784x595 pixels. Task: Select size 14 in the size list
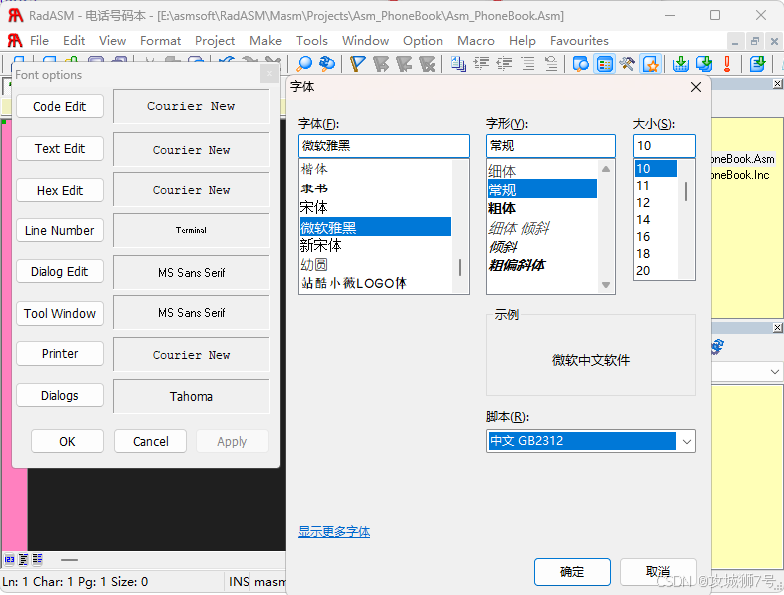[656, 220]
